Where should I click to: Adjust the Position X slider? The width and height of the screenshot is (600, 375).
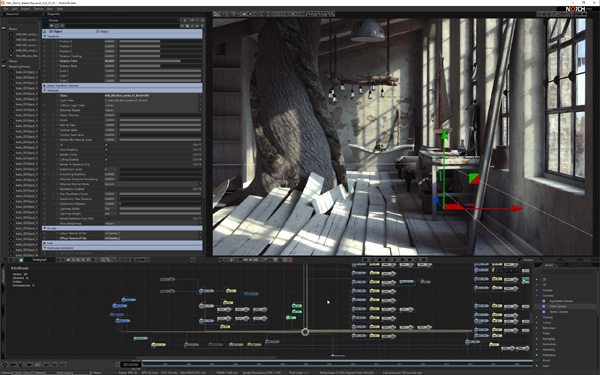point(160,41)
